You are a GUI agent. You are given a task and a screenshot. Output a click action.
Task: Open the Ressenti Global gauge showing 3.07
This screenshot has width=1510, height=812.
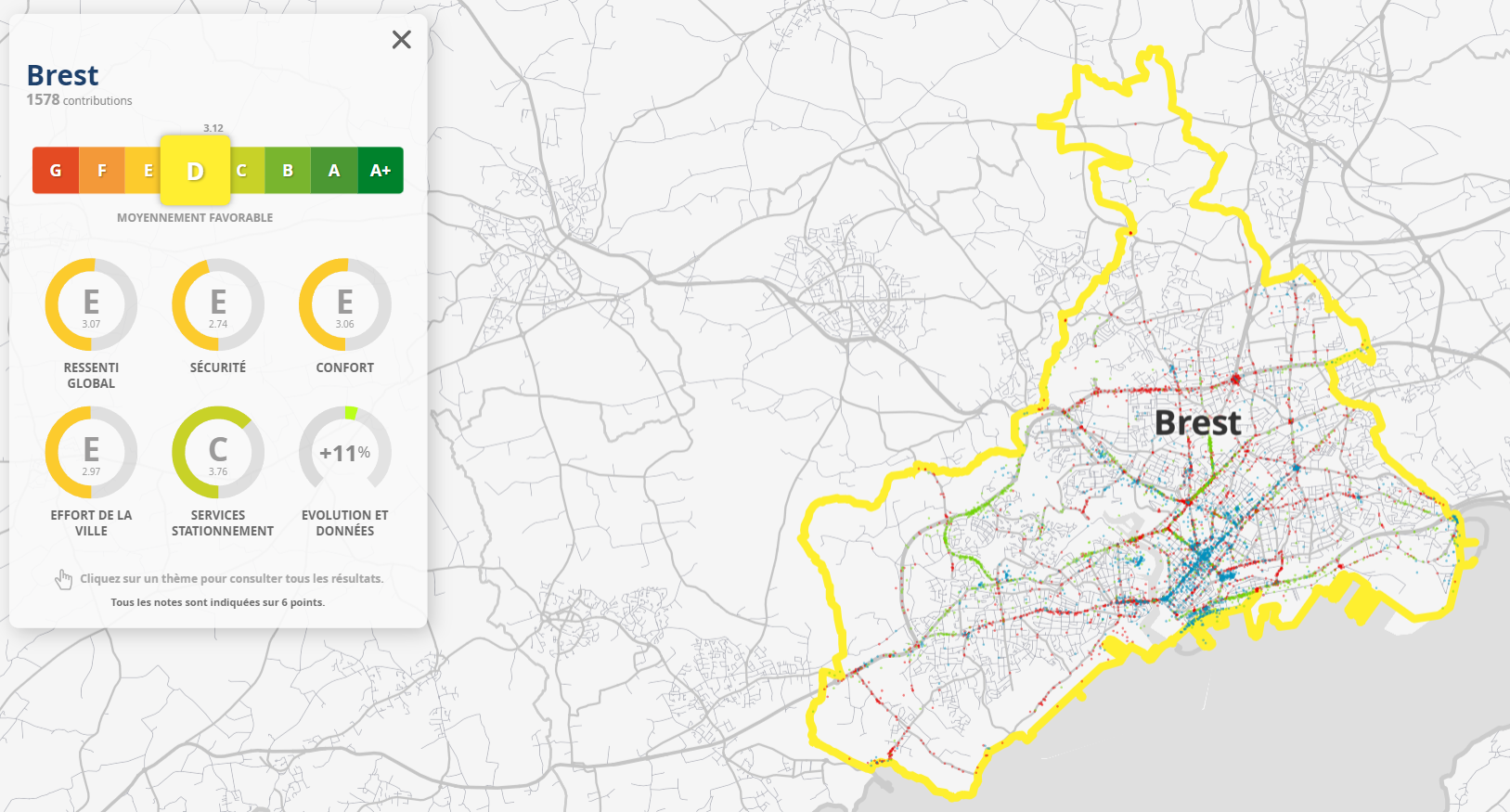pyautogui.click(x=91, y=304)
